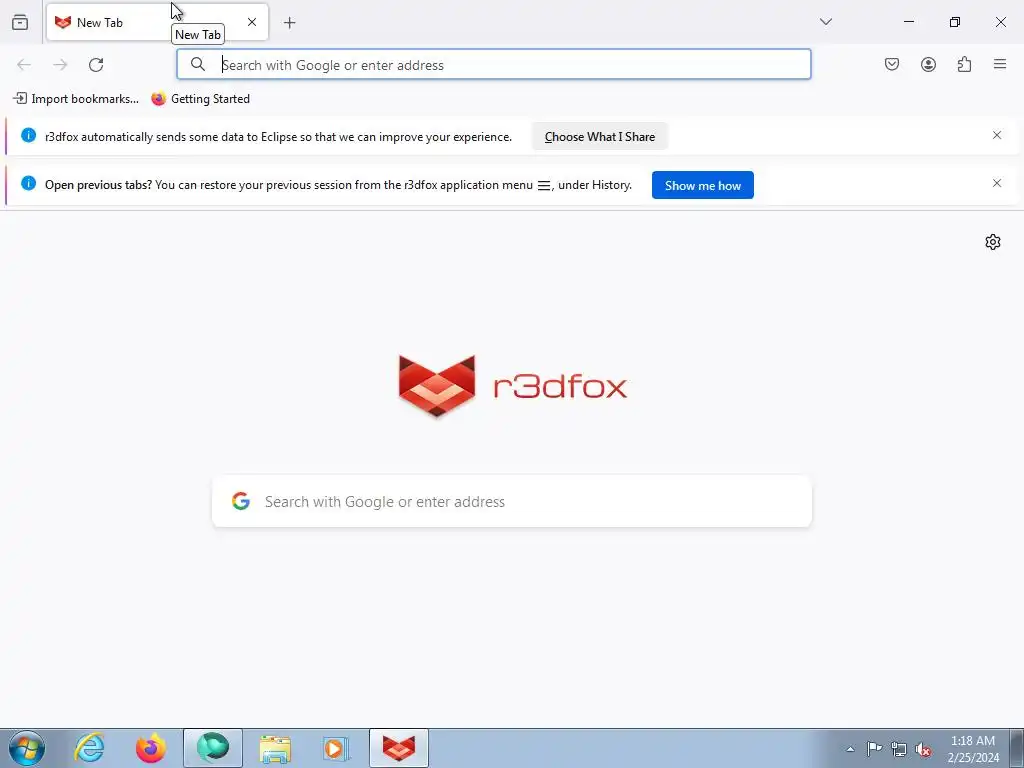This screenshot has width=1024, height=768.
Task: Reload the current page
Action: click(96, 65)
